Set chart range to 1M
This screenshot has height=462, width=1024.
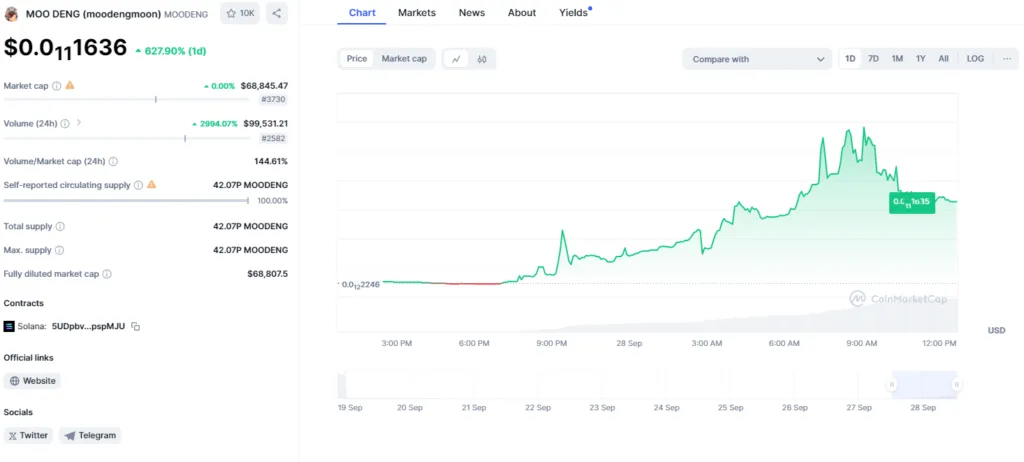pyautogui.click(x=897, y=59)
